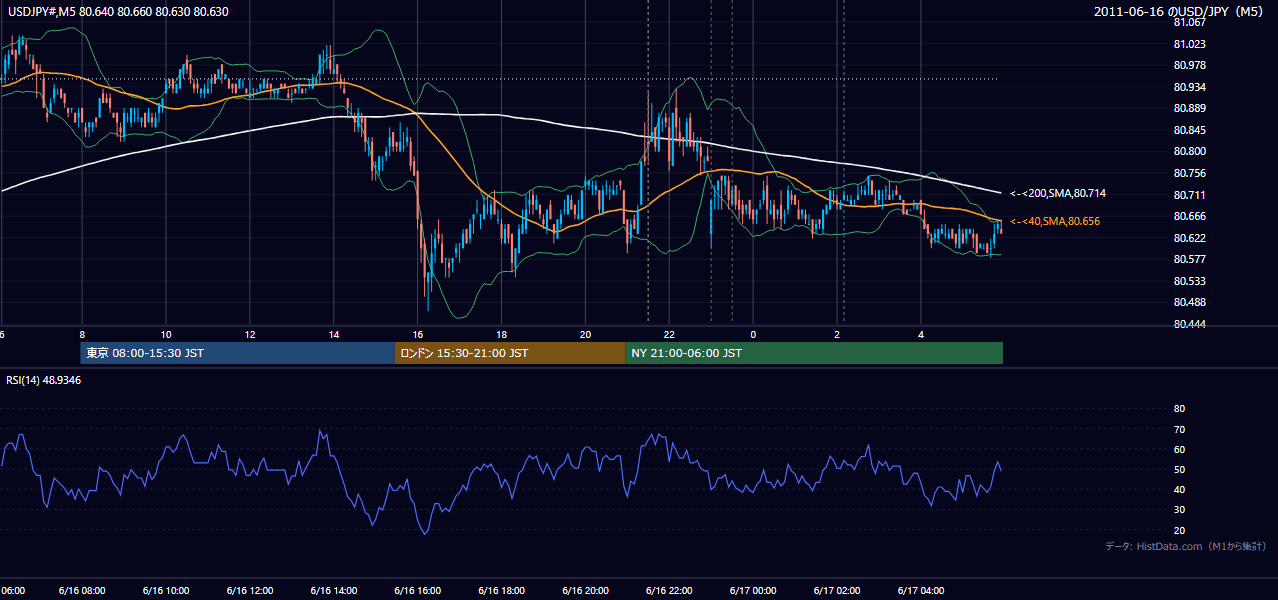Click the RSI(14) 48.9346 indicator label
The height and width of the screenshot is (600, 1278).
coord(44,380)
